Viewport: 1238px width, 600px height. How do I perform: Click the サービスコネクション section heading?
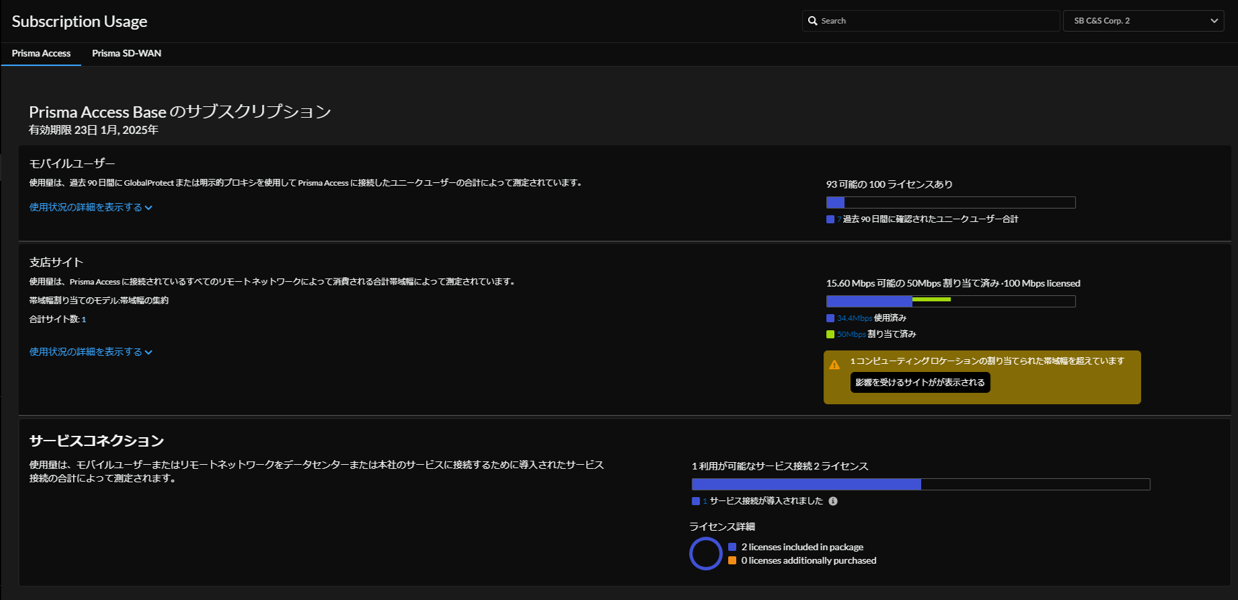pos(96,440)
